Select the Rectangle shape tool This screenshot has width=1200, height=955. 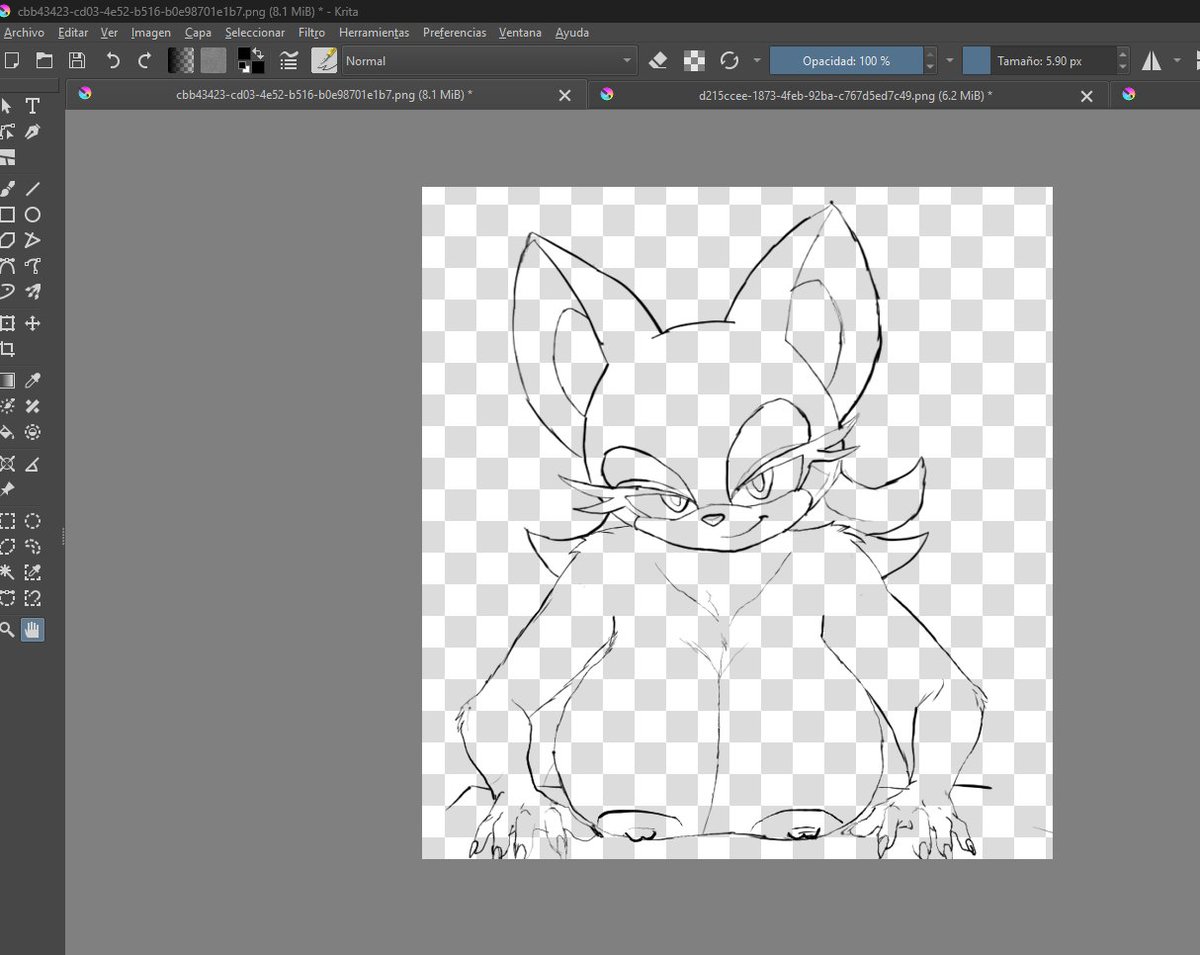pyautogui.click(x=7, y=214)
